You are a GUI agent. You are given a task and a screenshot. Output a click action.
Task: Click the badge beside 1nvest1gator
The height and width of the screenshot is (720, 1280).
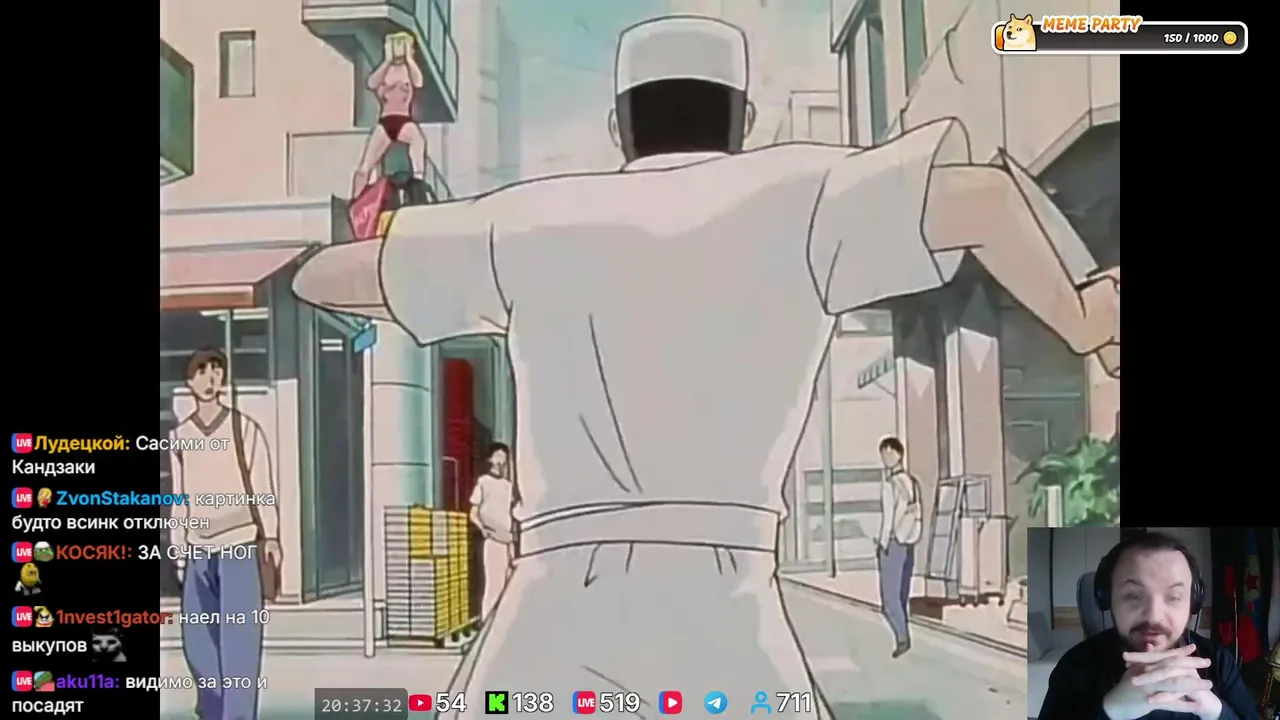(x=44, y=617)
